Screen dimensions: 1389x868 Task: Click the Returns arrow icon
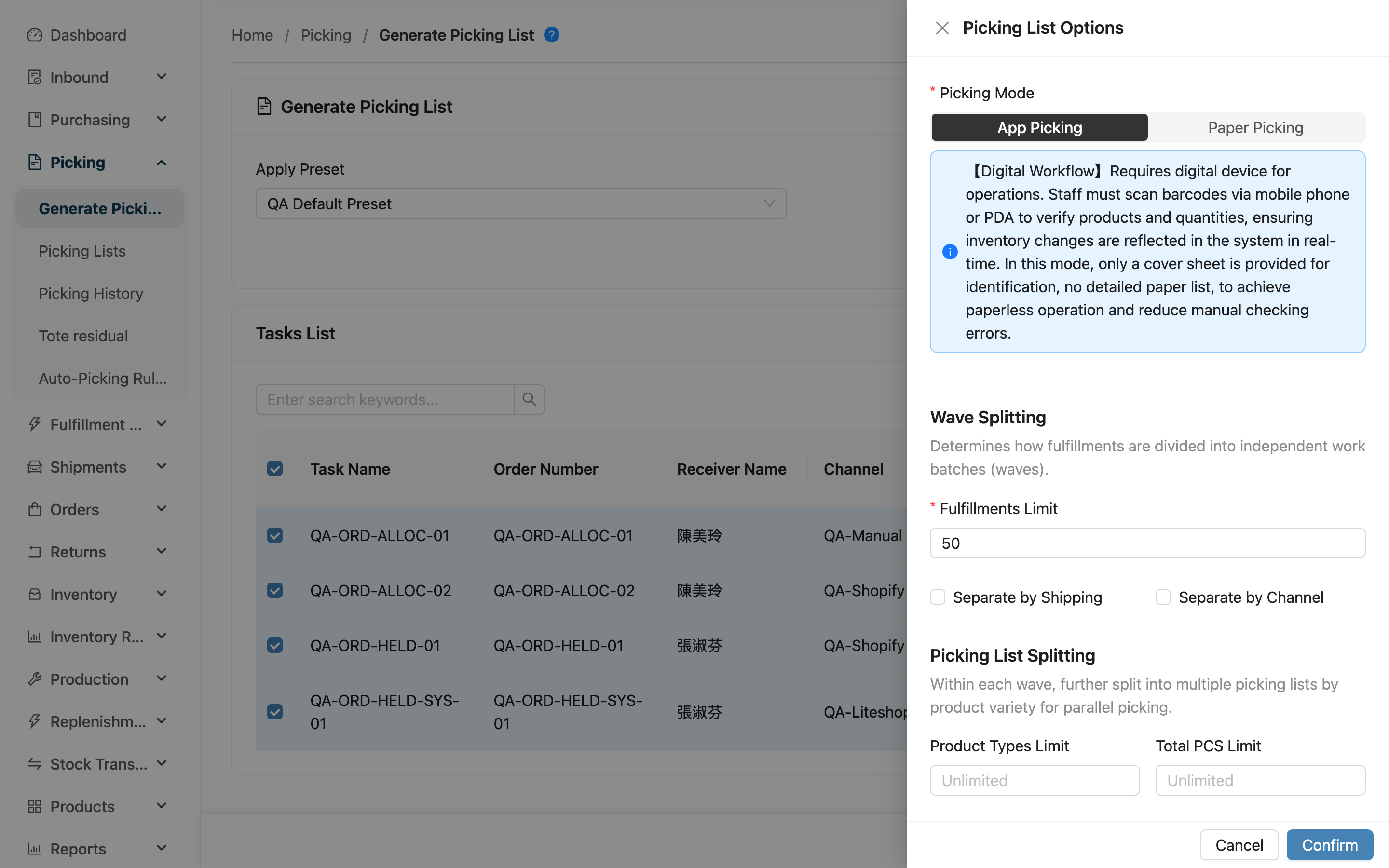(34, 552)
